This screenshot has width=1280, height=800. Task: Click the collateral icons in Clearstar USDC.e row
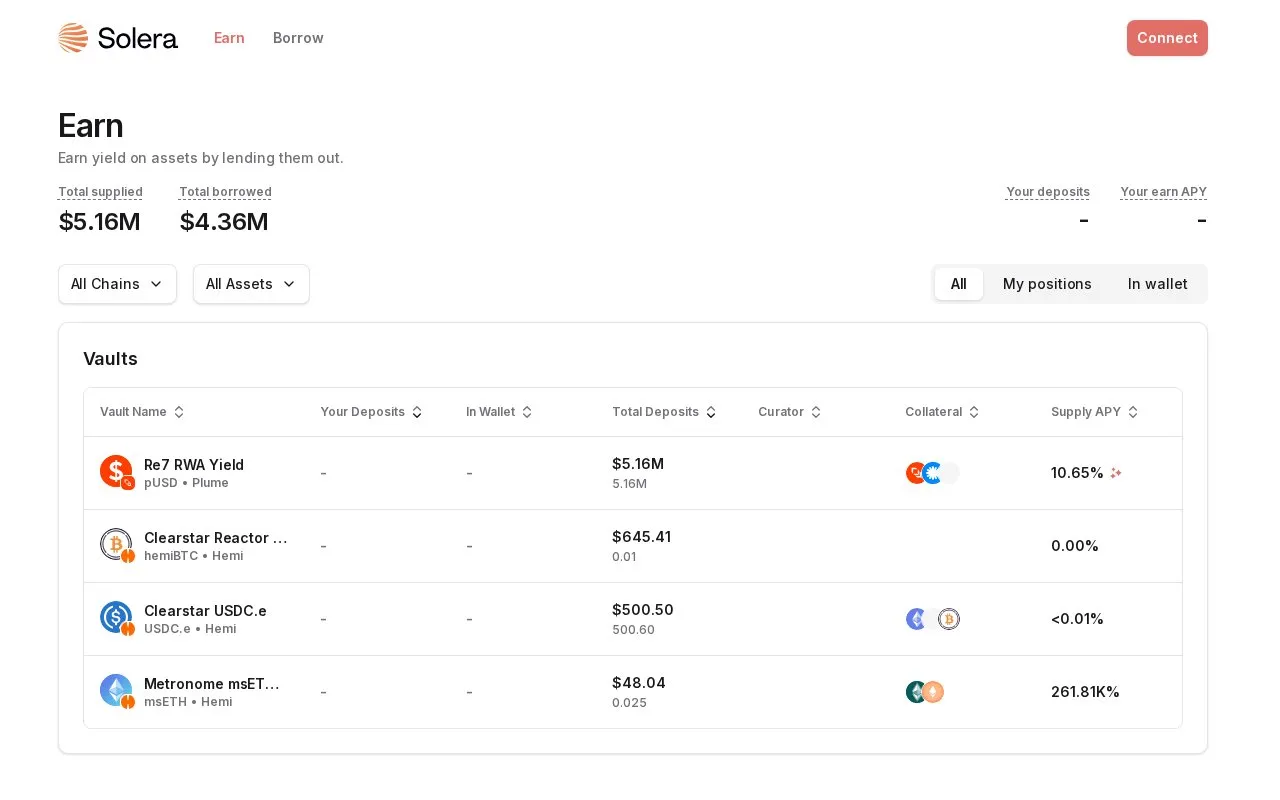[x=932, y=619]
